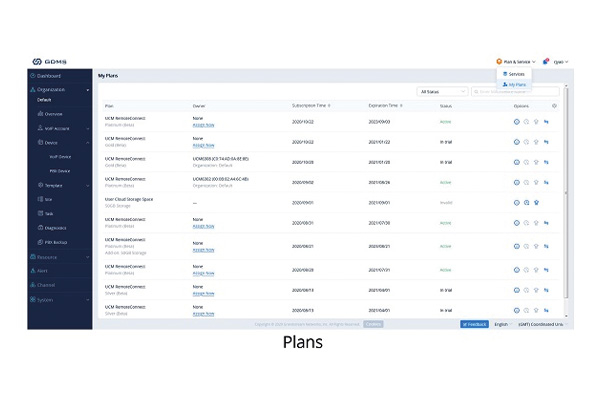Click the 'Organization: Default' text under UCM6308
Viewport: 600px width, 400px height.
pos(212,166)
